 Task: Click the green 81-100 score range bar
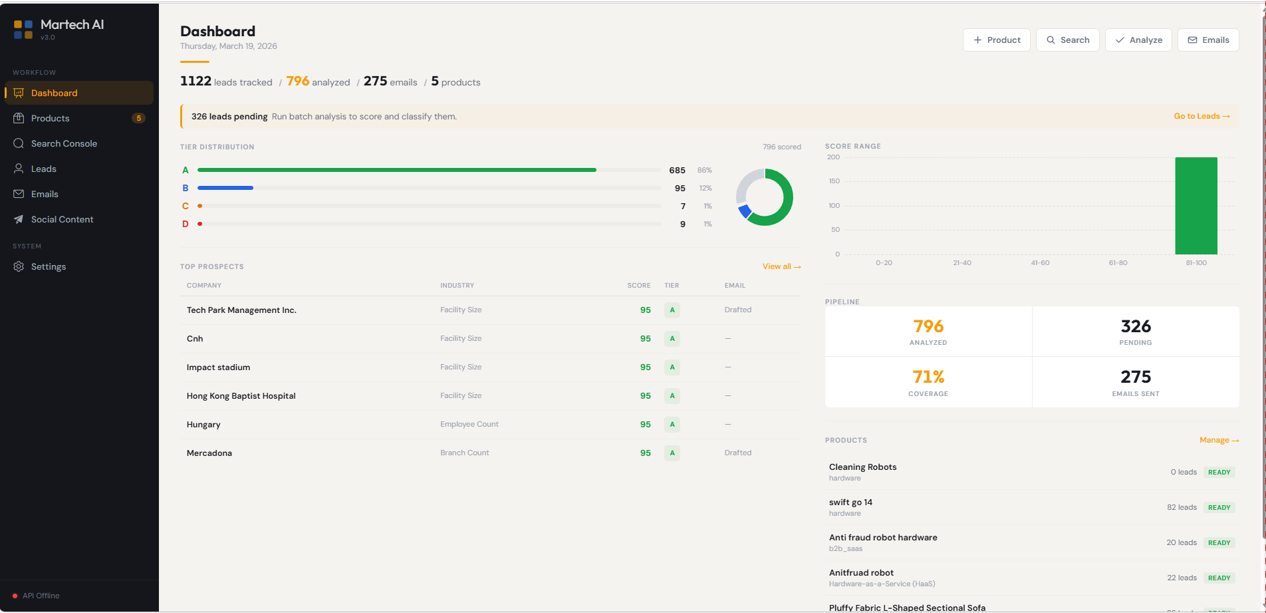tap(1196, 206)
